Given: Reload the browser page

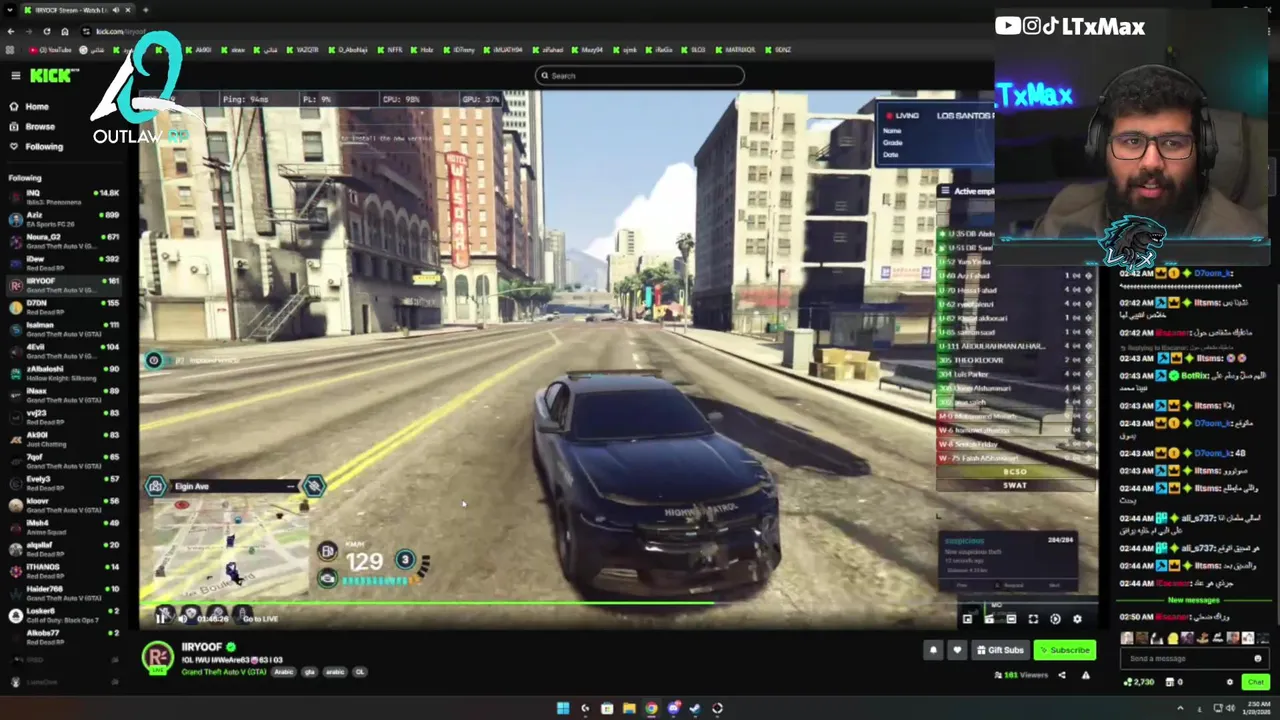Looking at the screenshot, I should [46, 31].
